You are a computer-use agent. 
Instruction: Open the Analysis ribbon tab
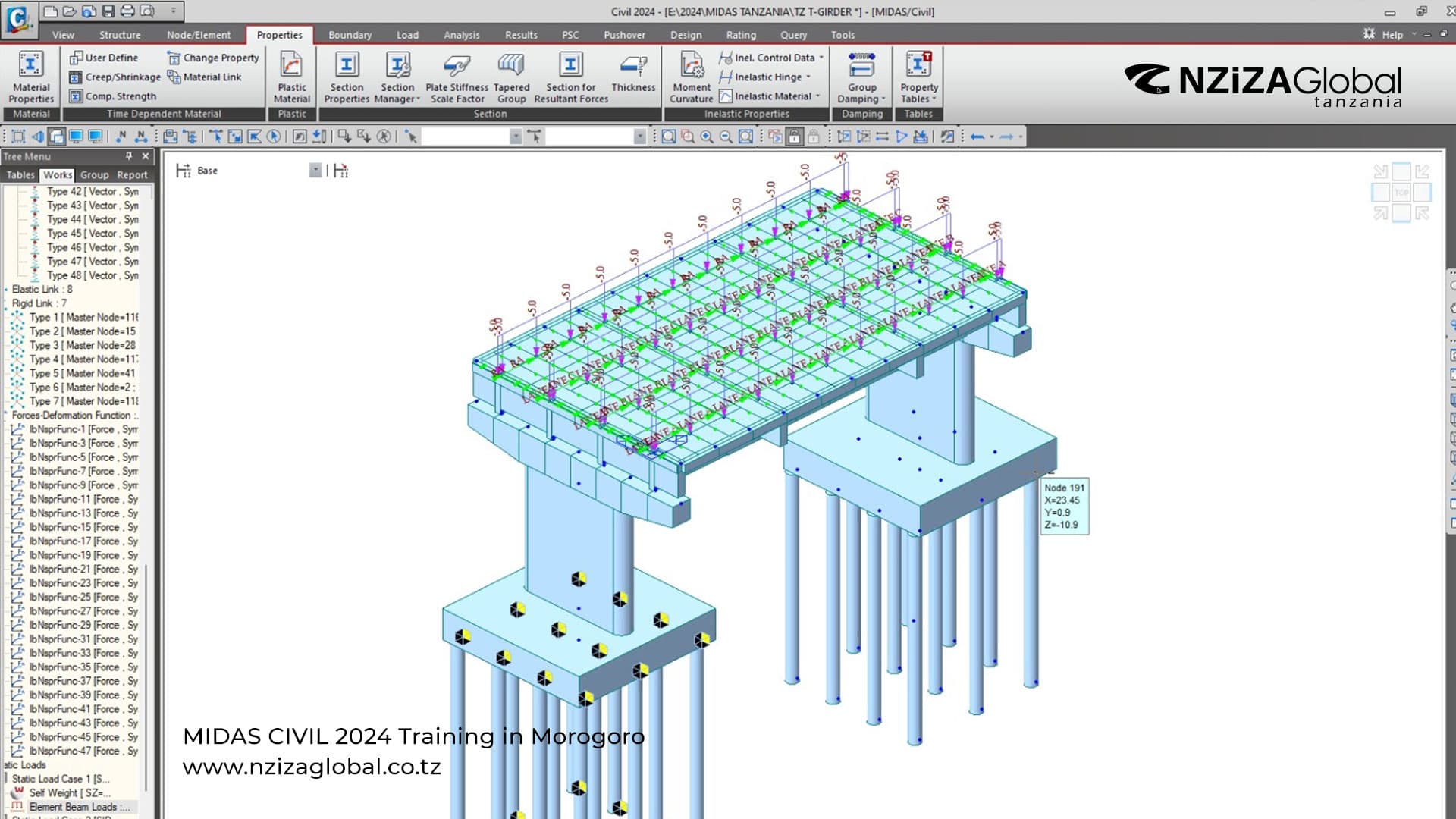(x=462, y=35)
